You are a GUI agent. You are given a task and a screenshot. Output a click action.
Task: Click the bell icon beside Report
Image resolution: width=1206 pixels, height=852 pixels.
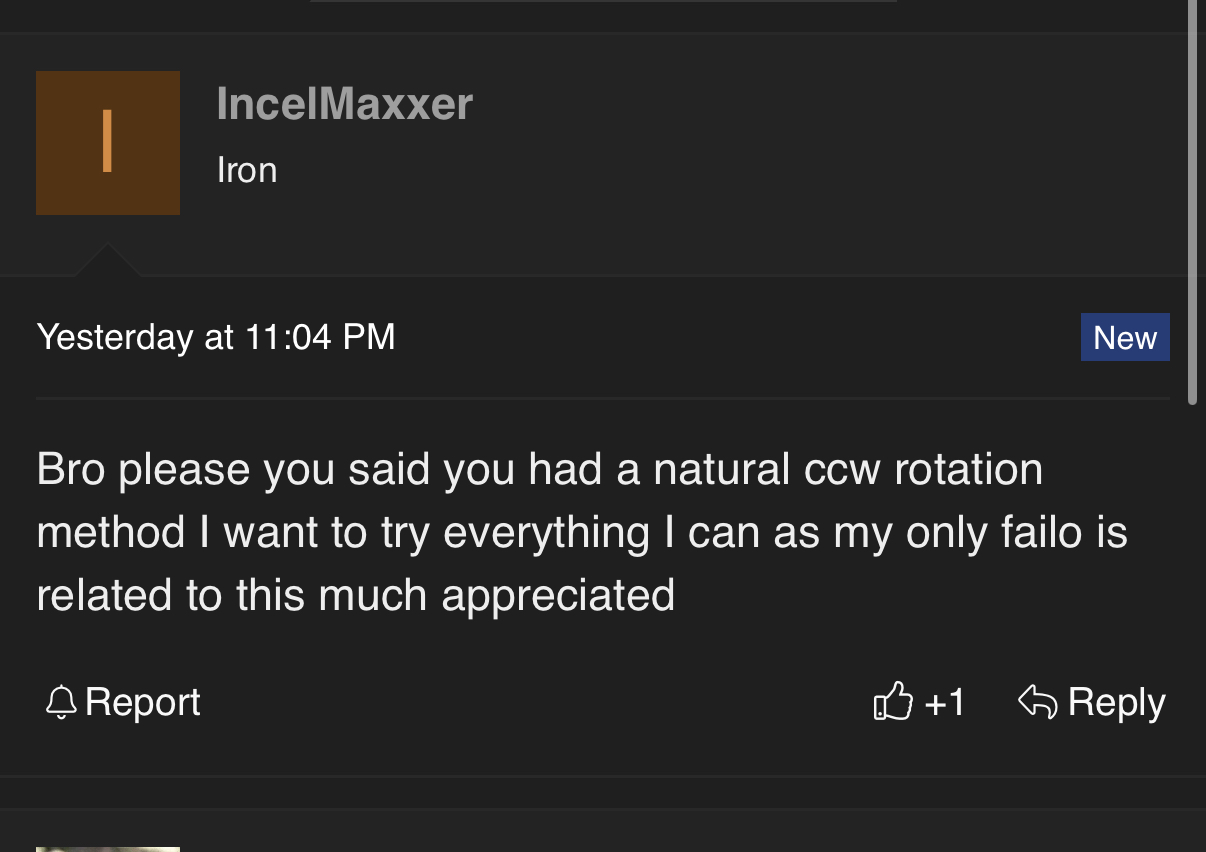tap(61, 702)
